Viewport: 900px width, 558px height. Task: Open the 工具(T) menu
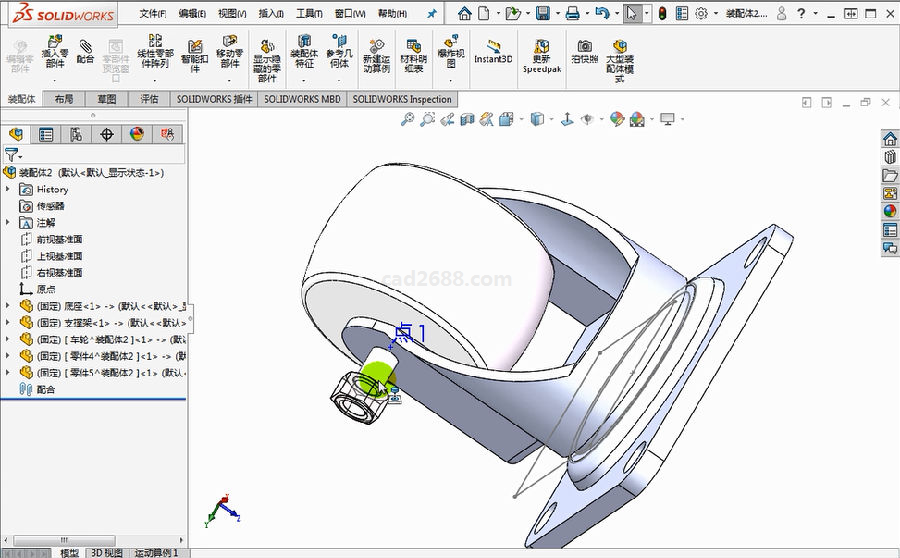click(x=307, y=14)
